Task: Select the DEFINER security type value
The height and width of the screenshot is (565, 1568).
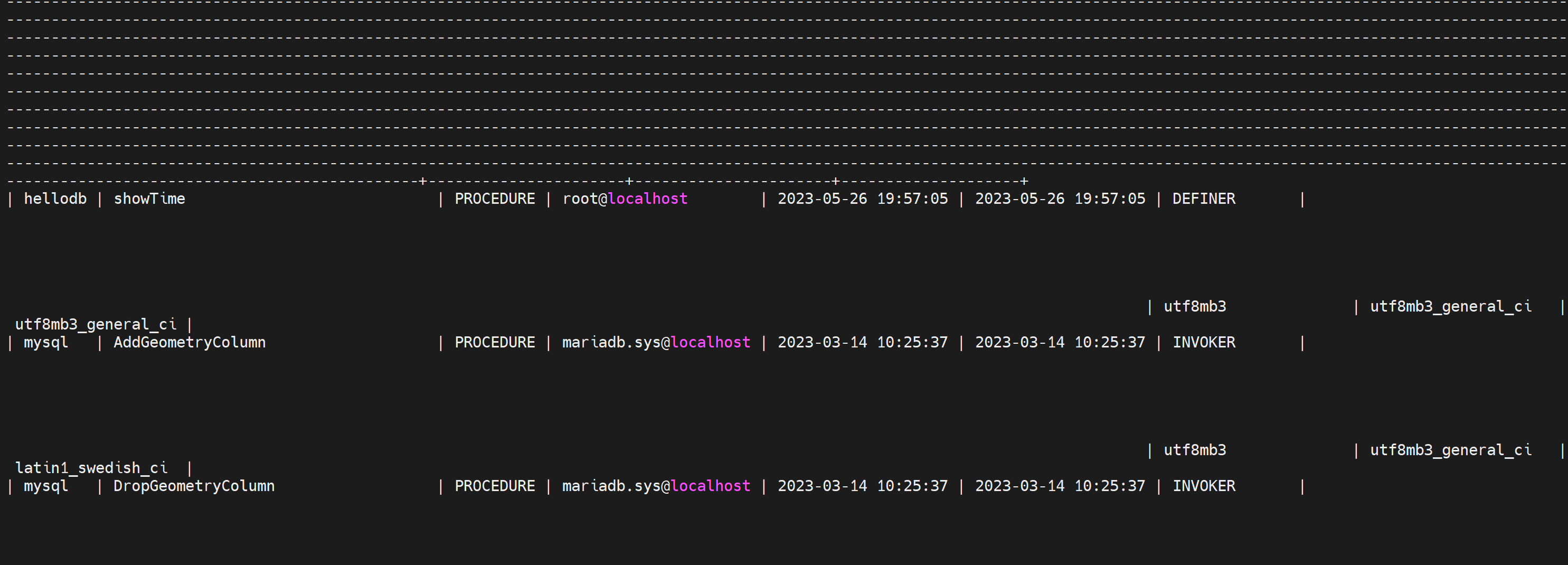Action: tap(1203, 199)
